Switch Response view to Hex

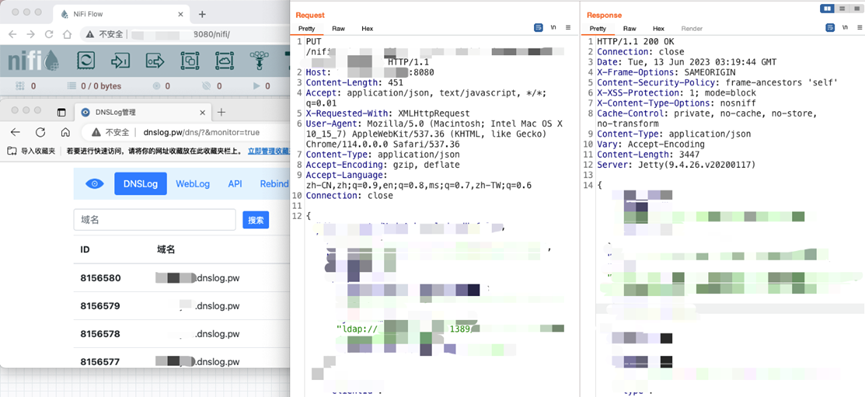point(658,29)
